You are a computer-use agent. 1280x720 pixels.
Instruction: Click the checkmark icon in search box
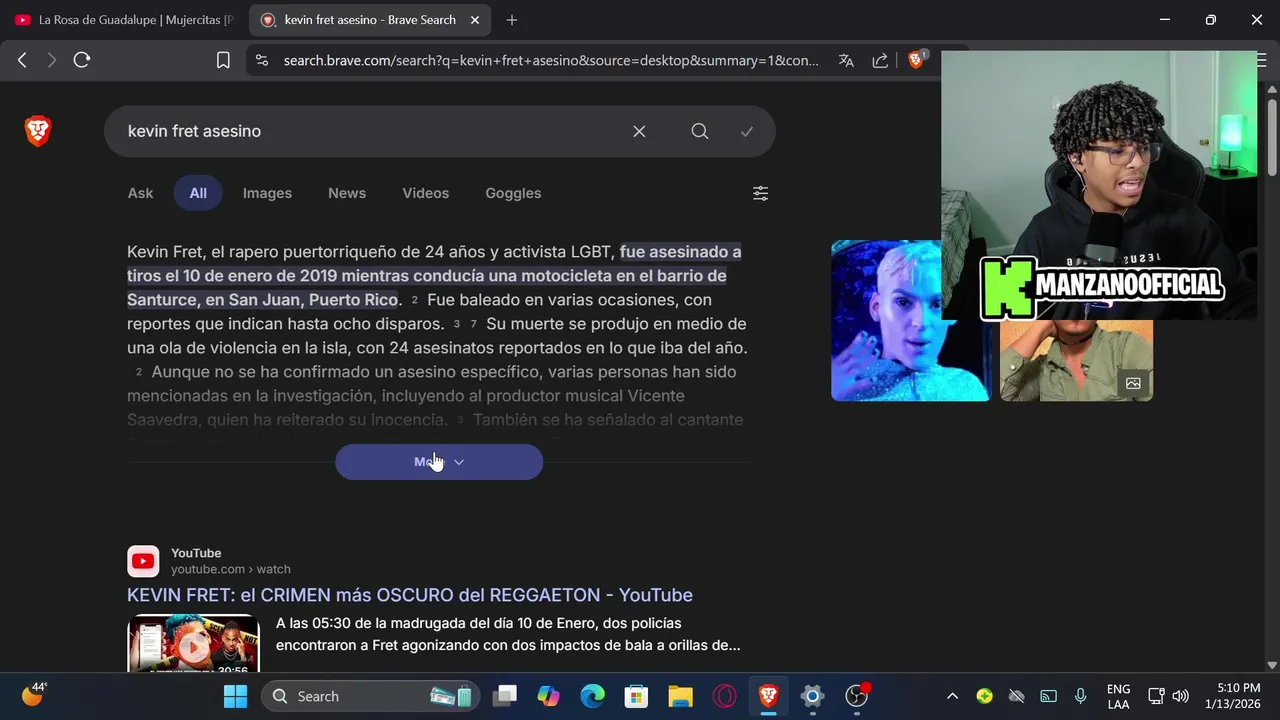click(746, 131)
